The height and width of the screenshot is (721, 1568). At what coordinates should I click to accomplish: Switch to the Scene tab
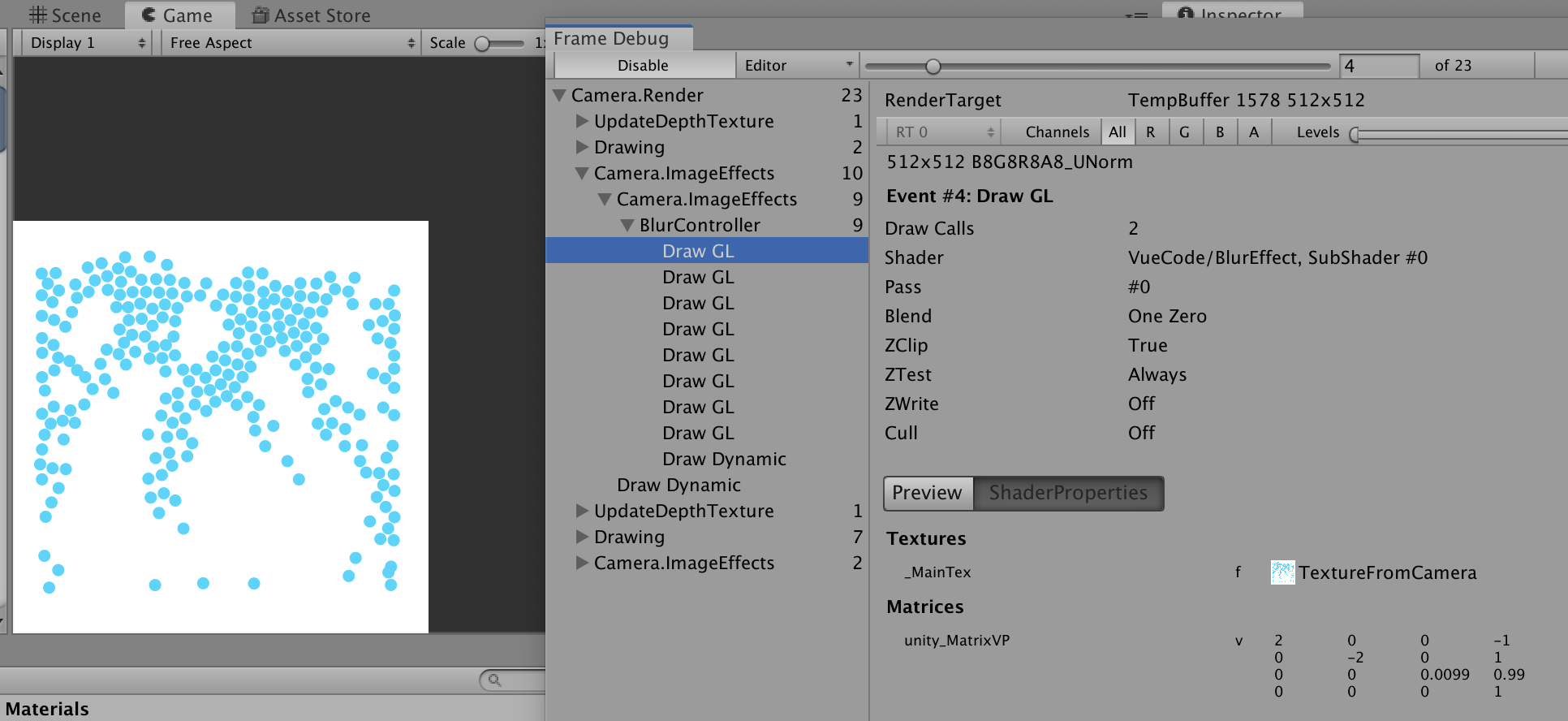[x=65, y=15]
